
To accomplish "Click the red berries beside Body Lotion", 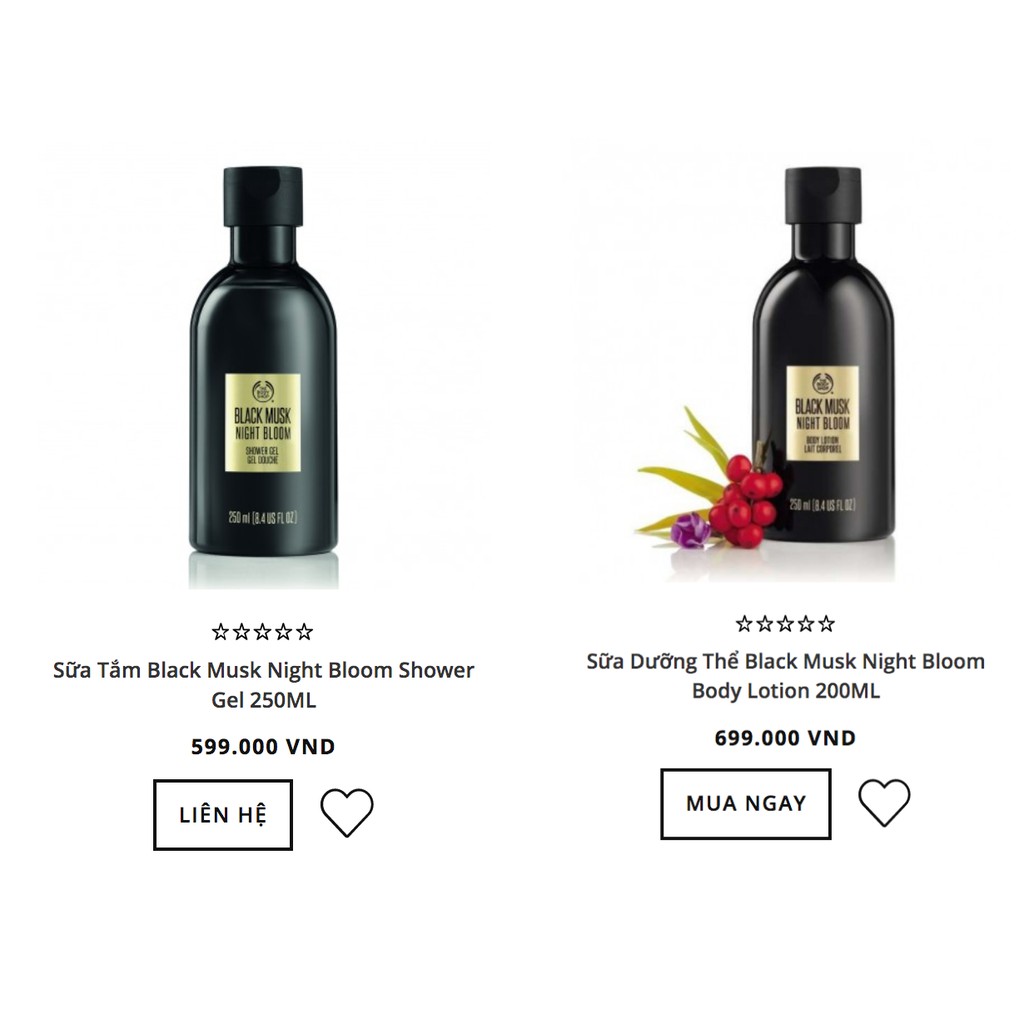I will coord(745,500).
